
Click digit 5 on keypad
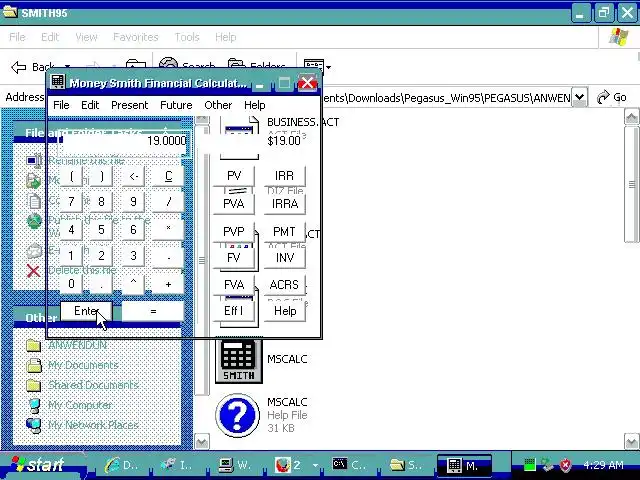pos(101,230)
